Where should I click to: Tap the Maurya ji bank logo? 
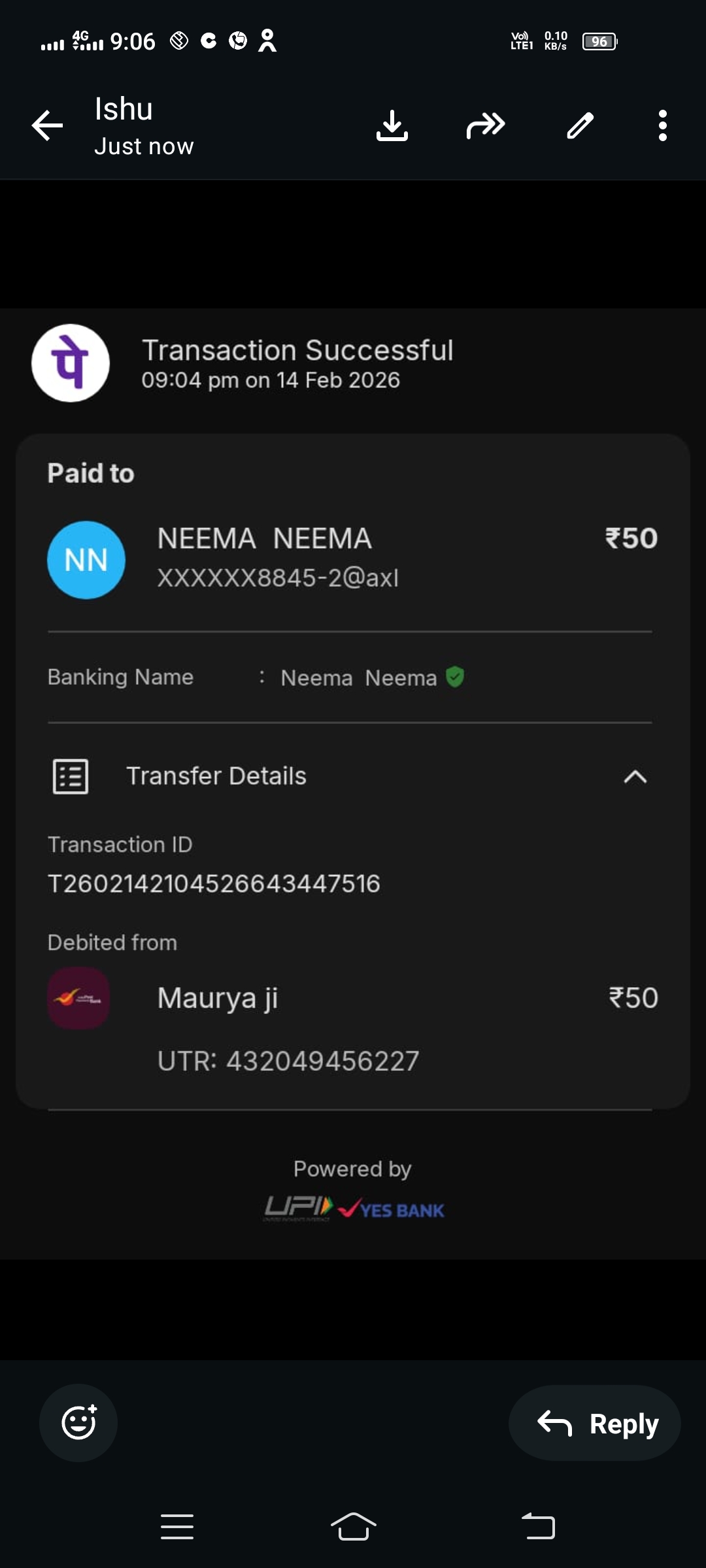coord(78,998)
